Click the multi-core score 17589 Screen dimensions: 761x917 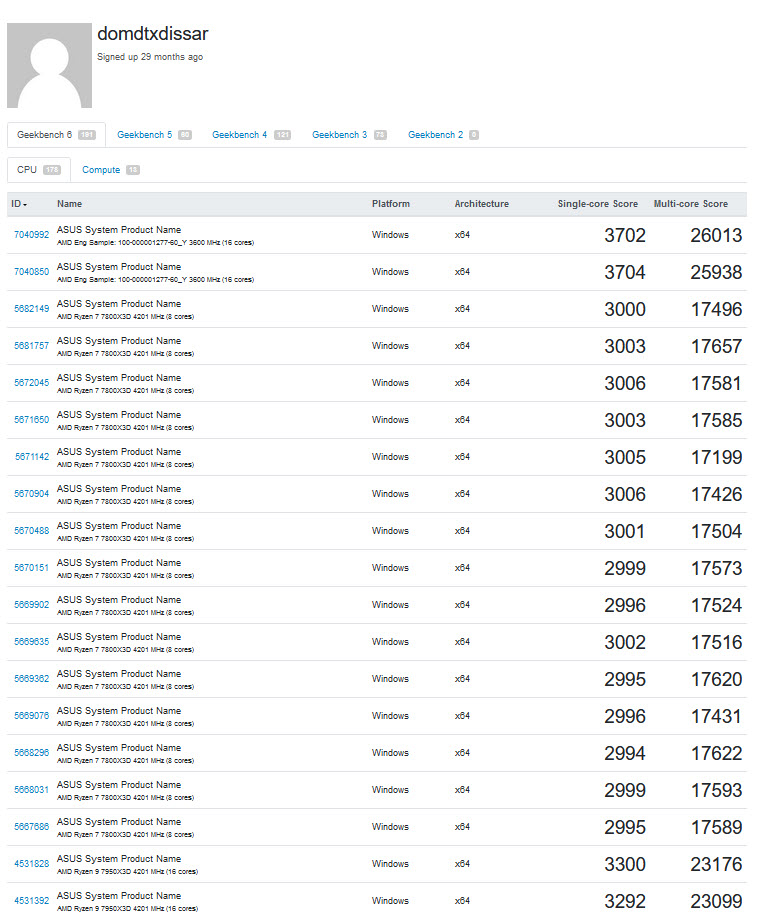pos(717,828)
